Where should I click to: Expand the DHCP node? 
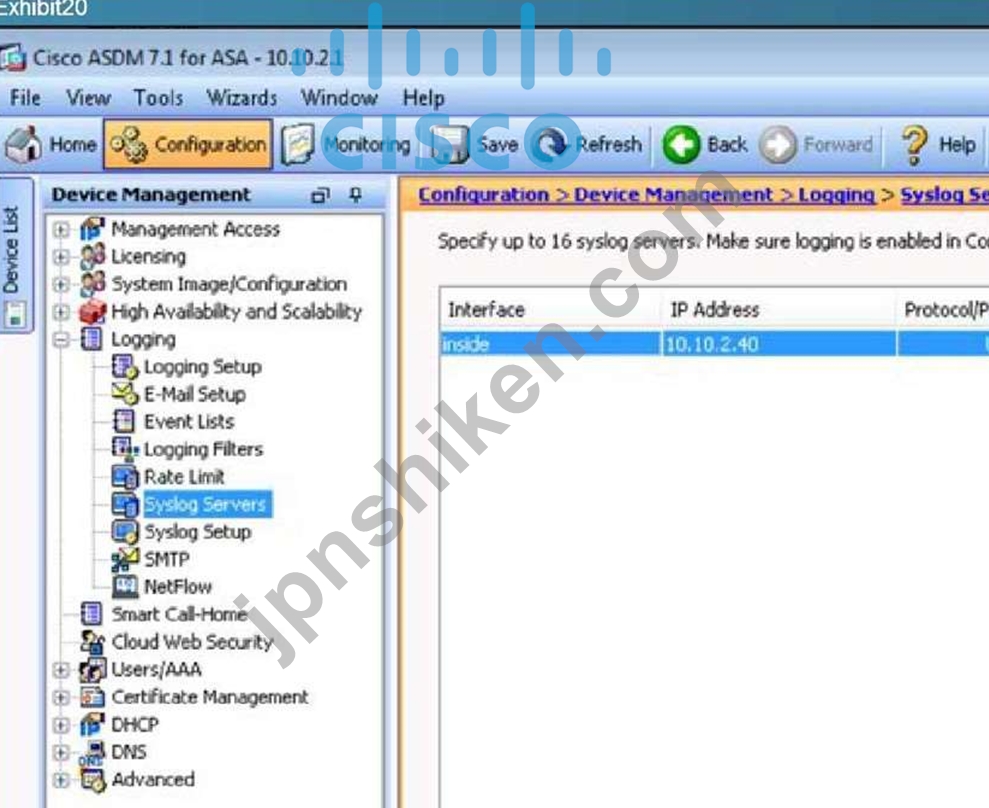tap(61, 725)
